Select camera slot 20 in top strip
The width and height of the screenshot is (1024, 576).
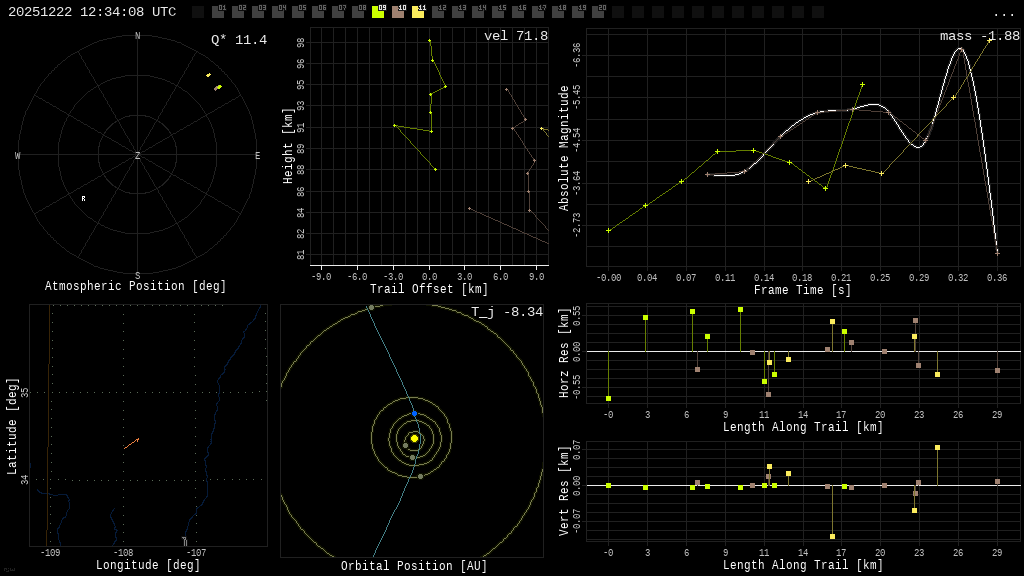tap(597, 12)
